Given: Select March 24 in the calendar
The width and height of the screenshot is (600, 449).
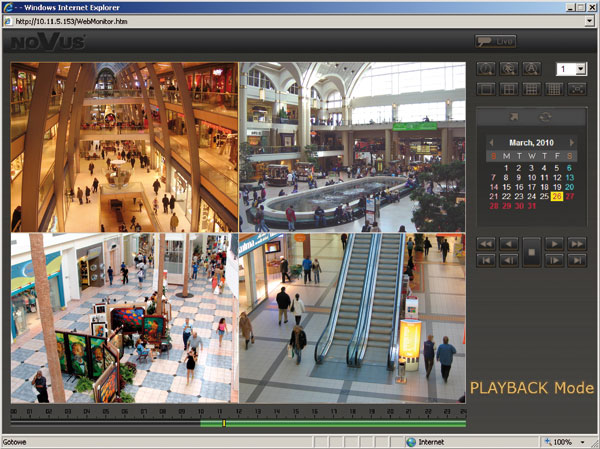Looking at the screenshot, I should (x=532, y=196).
